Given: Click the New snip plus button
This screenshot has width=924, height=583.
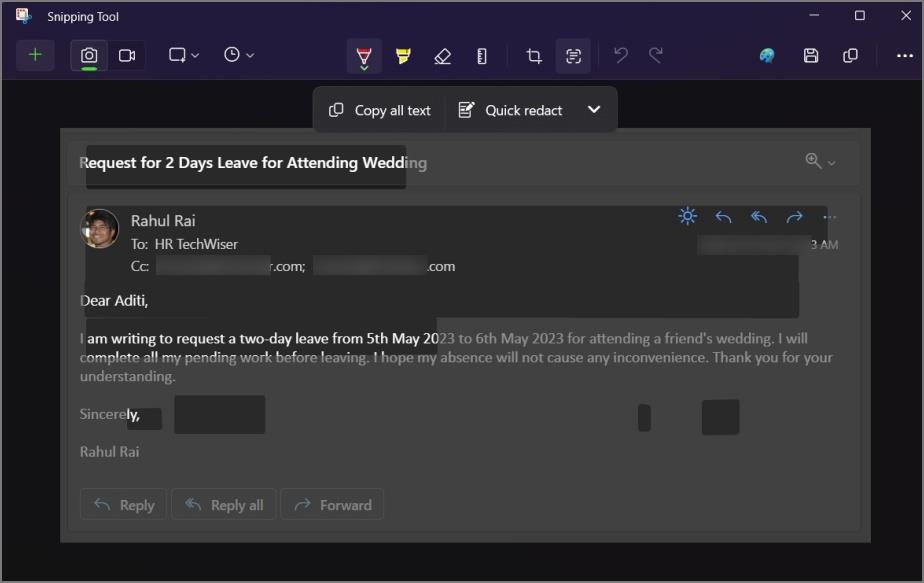Looking at the screenshot, I should coord(35,55).
